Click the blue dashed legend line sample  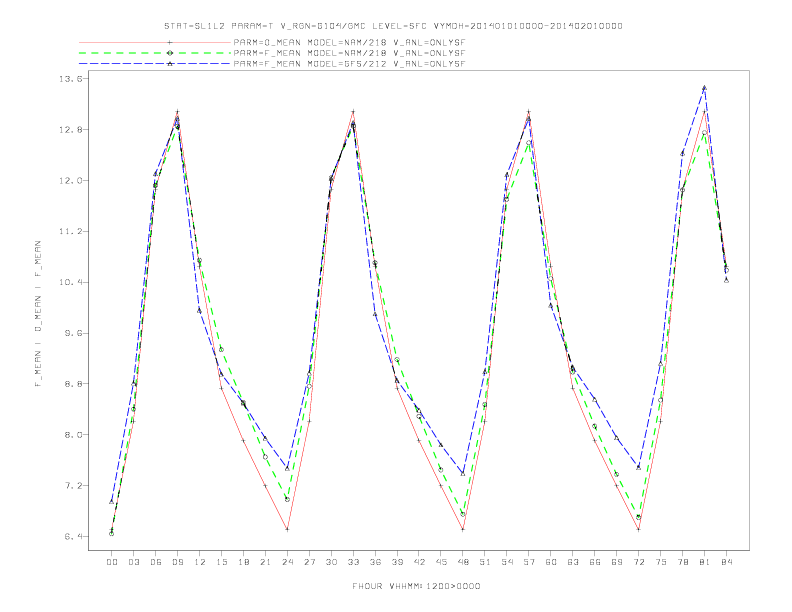pos(155,64)
